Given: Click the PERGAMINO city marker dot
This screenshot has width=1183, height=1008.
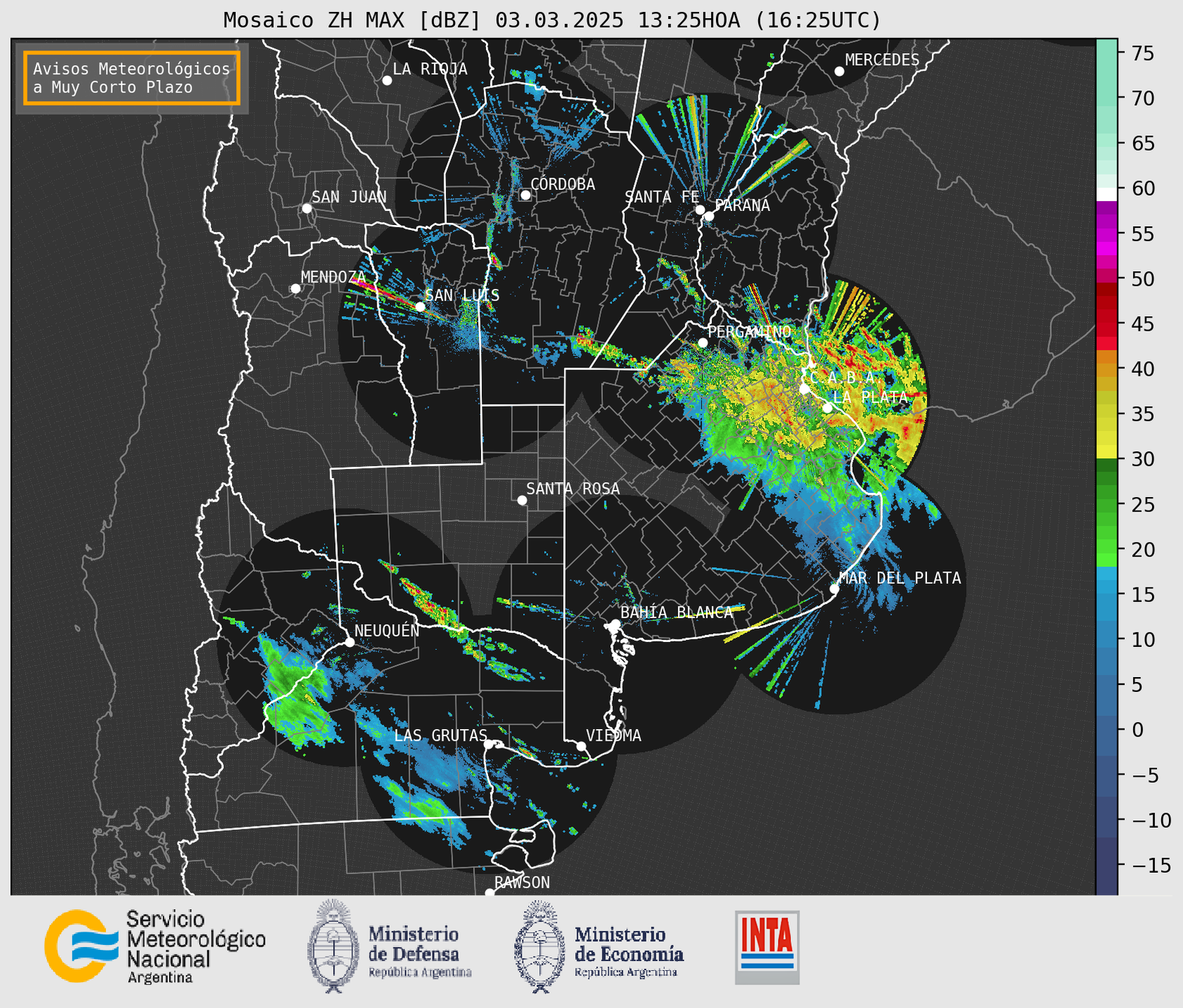Looking at the screenshot, I should (x=703, y=343).
